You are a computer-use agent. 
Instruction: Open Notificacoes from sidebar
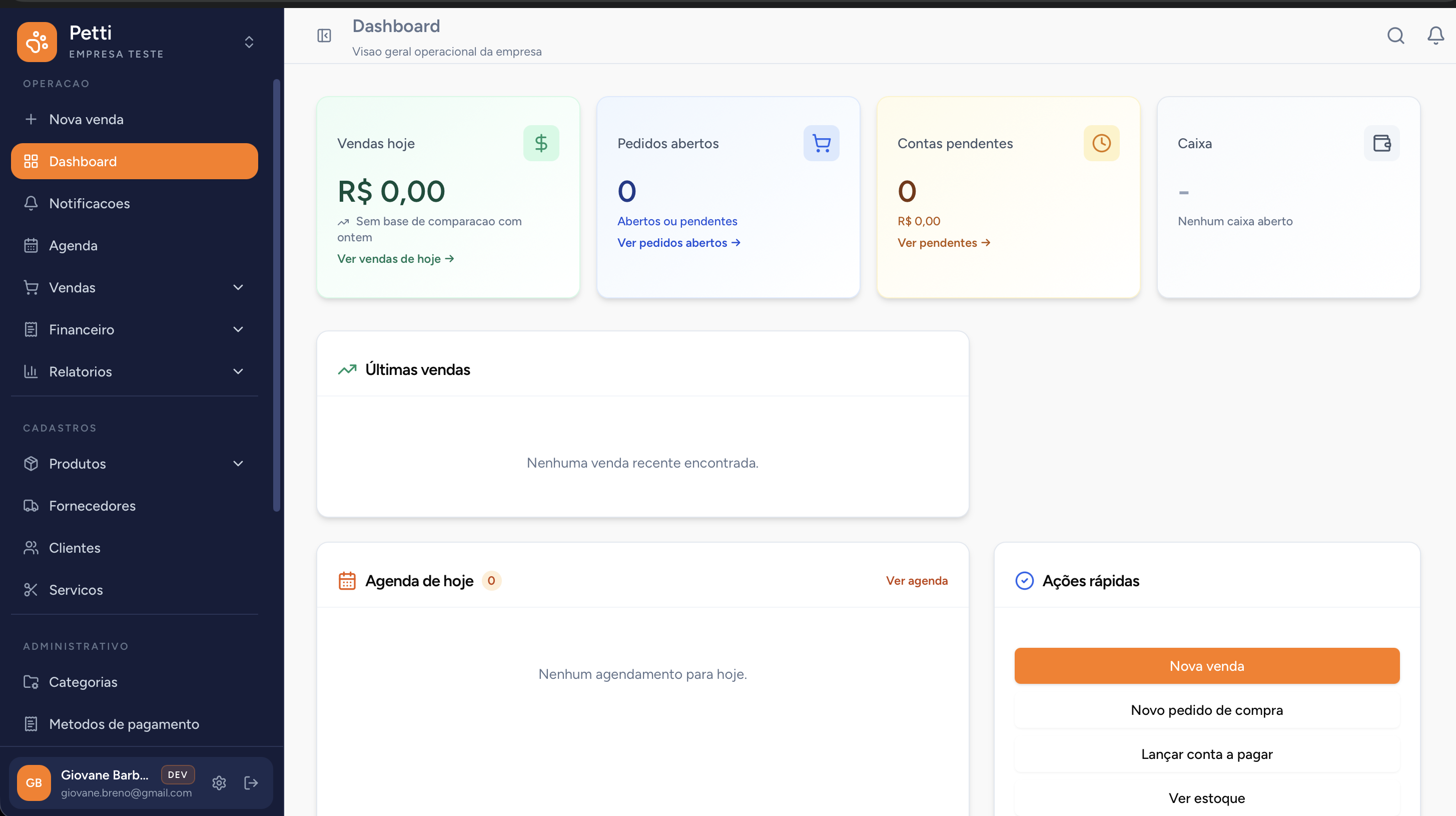135,204
